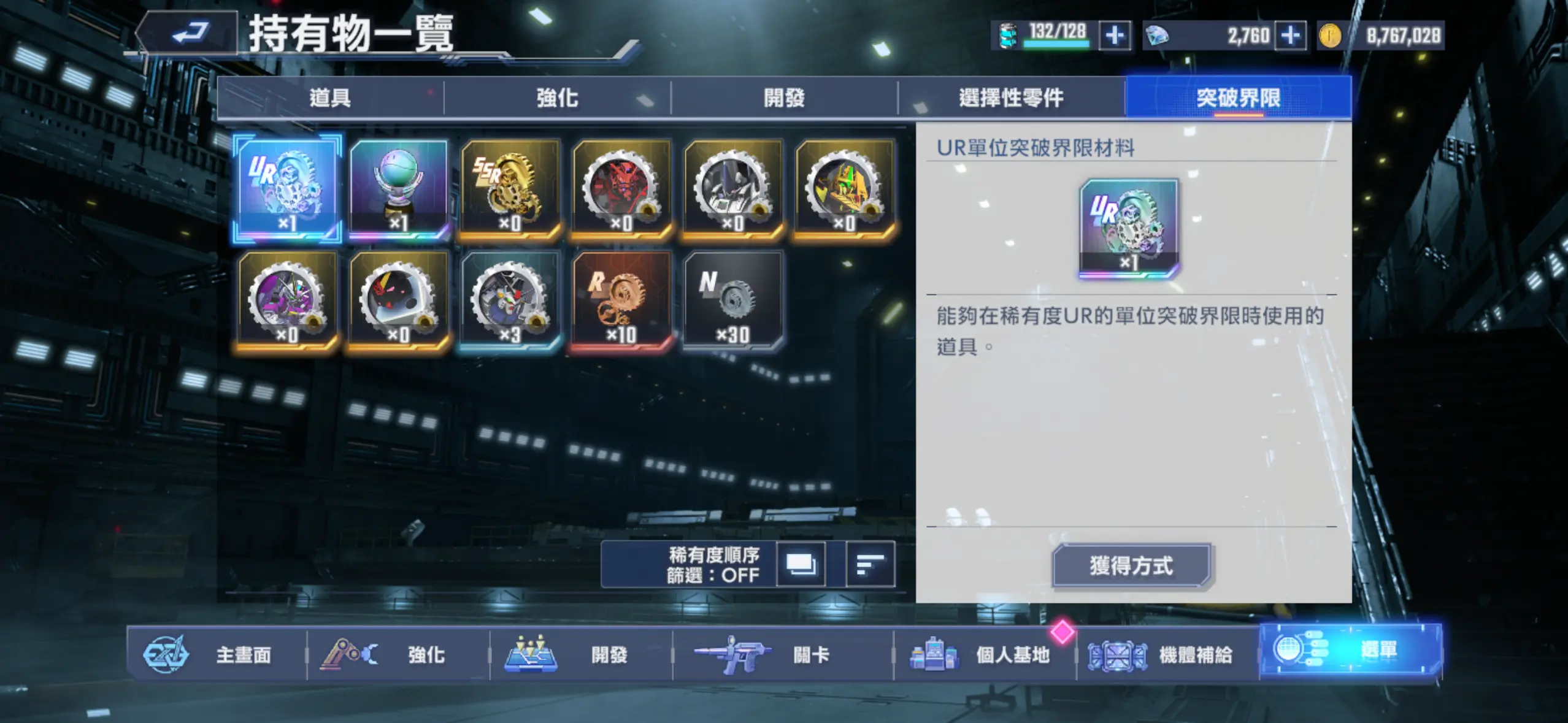
Task: Select the white Gundam gear x3 item
Action: [x=510, y=300]
